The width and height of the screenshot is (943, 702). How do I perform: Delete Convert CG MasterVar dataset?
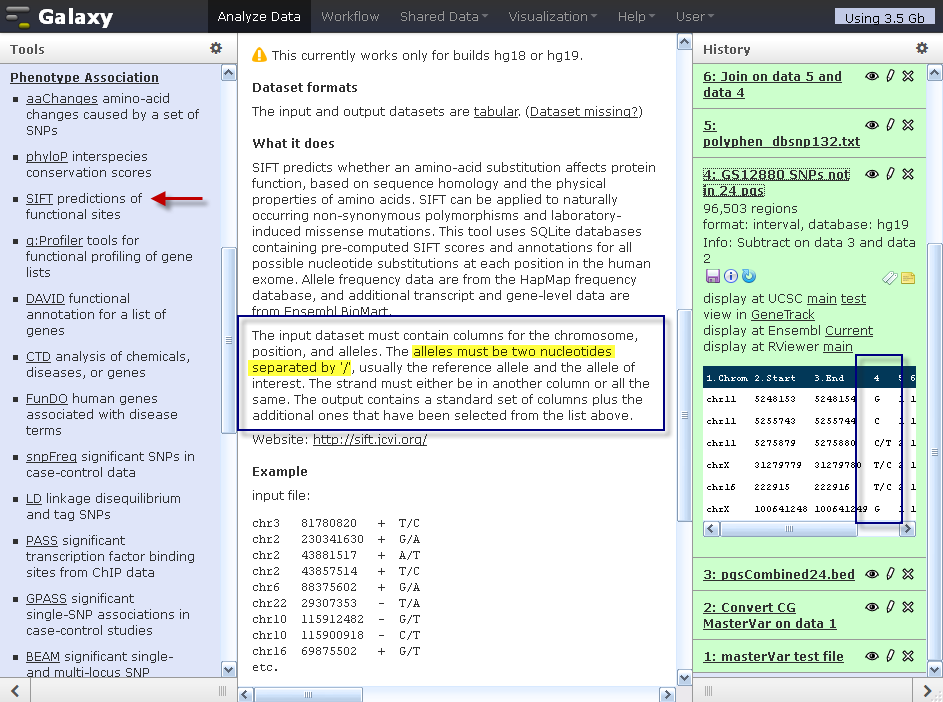908,607
